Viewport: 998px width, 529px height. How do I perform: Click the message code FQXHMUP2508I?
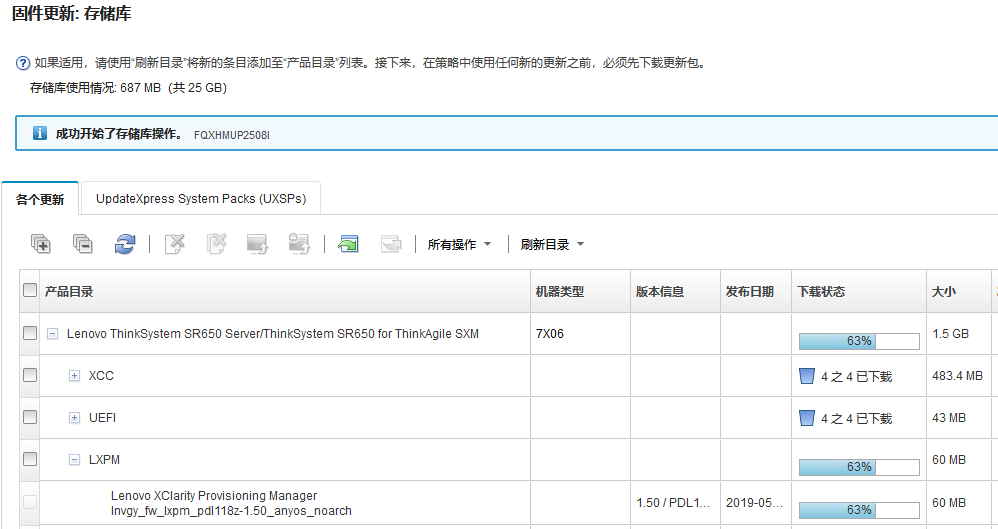(x=232, y=135)
